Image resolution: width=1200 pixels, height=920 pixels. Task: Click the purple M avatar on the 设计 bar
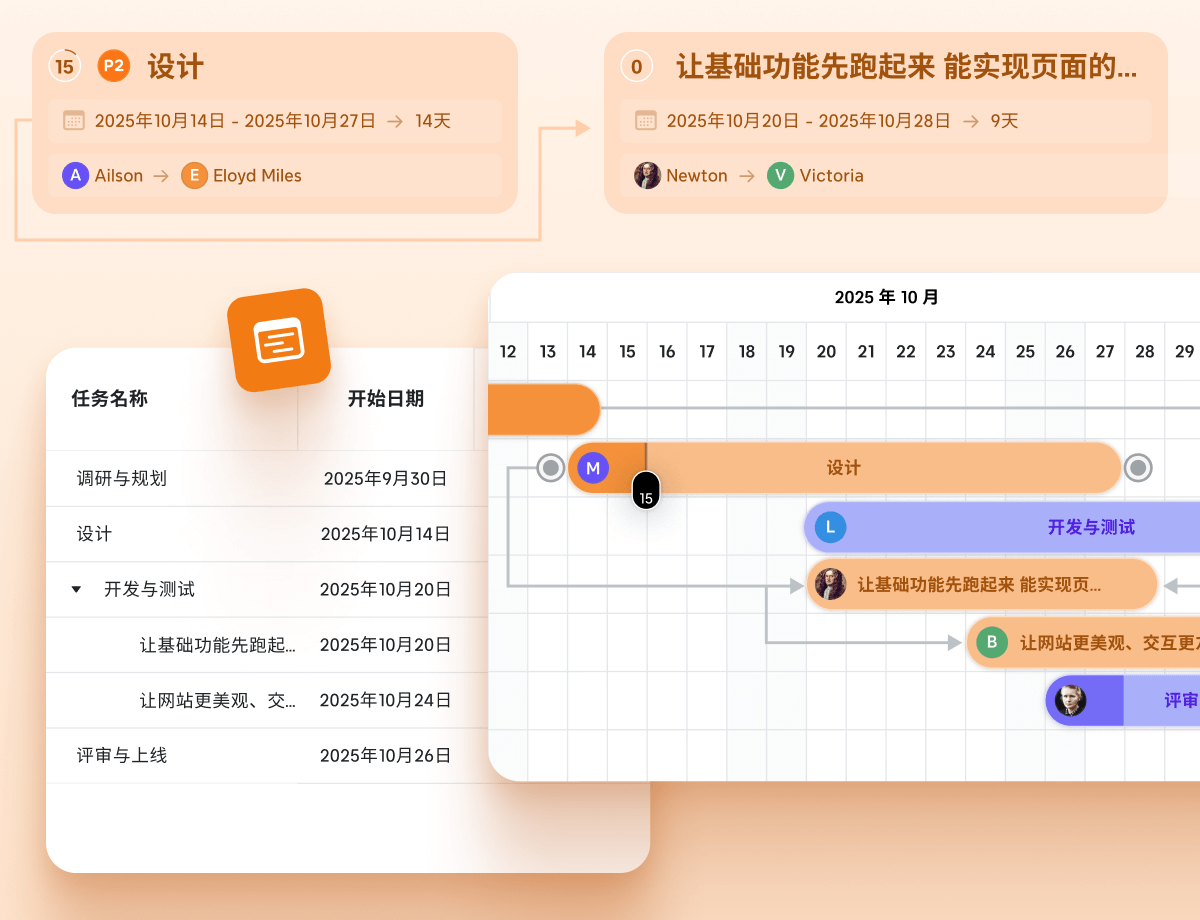tap(595, 467)
